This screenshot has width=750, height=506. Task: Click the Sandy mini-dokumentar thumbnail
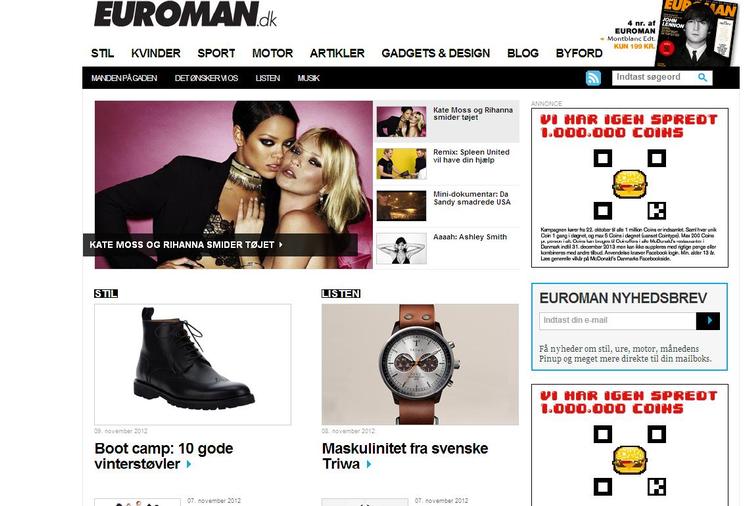[401, 206]
